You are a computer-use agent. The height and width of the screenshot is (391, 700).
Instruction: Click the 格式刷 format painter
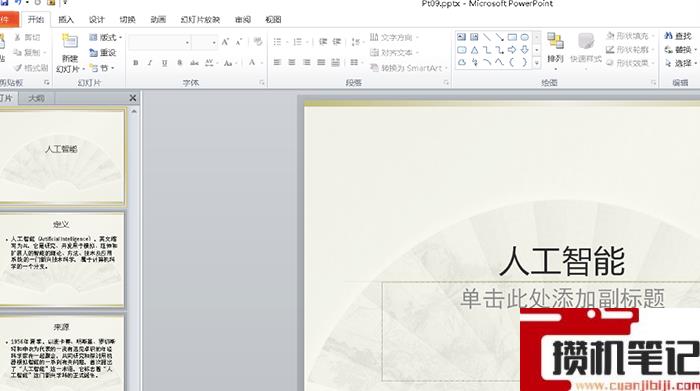pos(31,68)
